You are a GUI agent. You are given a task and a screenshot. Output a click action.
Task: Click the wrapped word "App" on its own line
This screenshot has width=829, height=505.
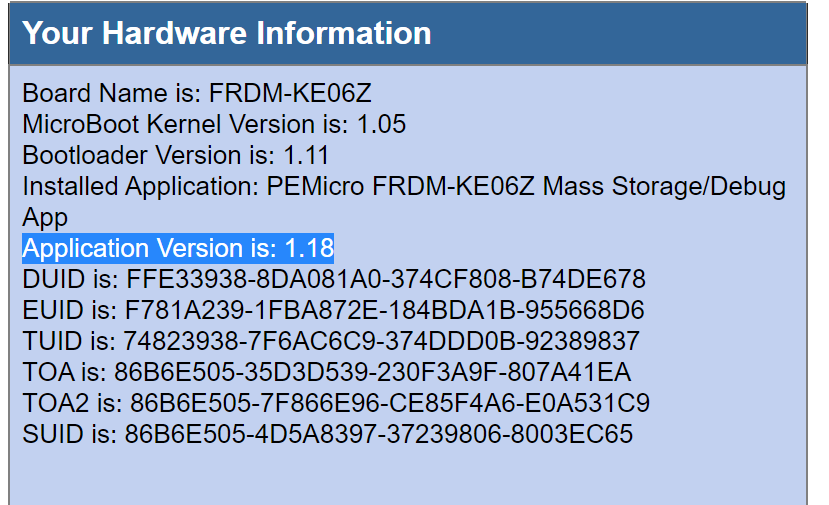[45, 218]
